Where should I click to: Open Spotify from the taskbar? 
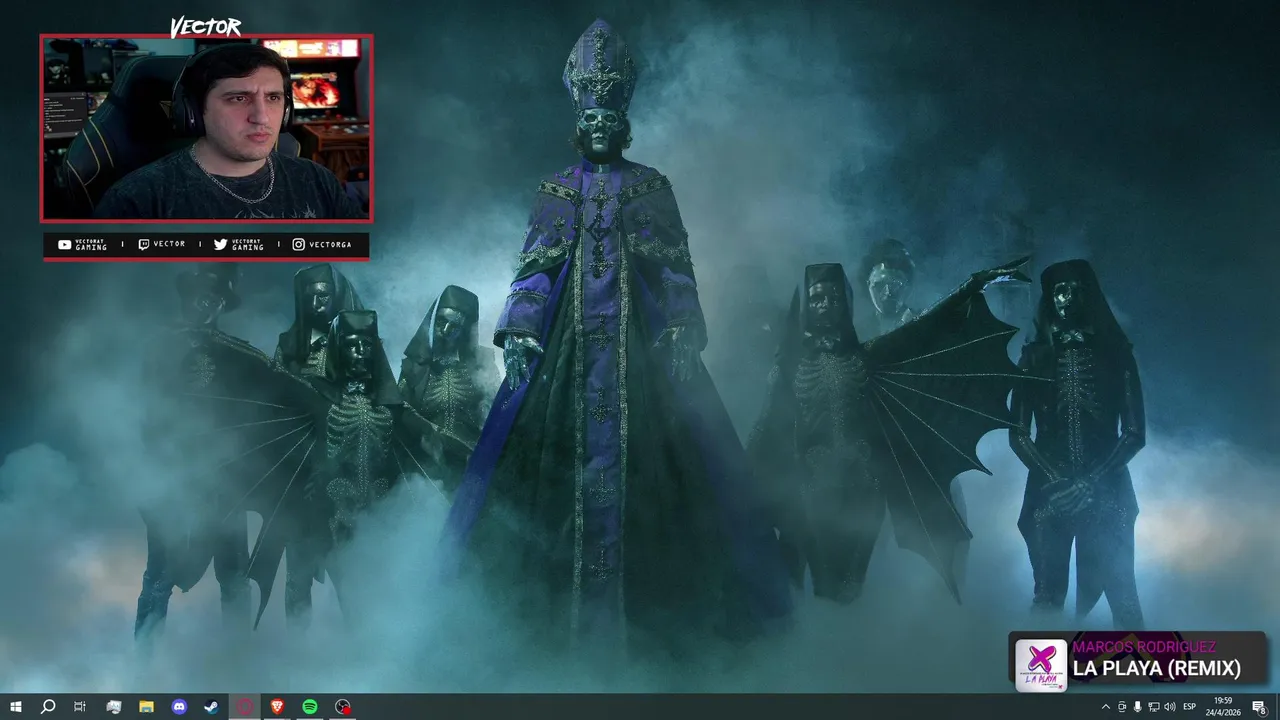coord(310,707)
